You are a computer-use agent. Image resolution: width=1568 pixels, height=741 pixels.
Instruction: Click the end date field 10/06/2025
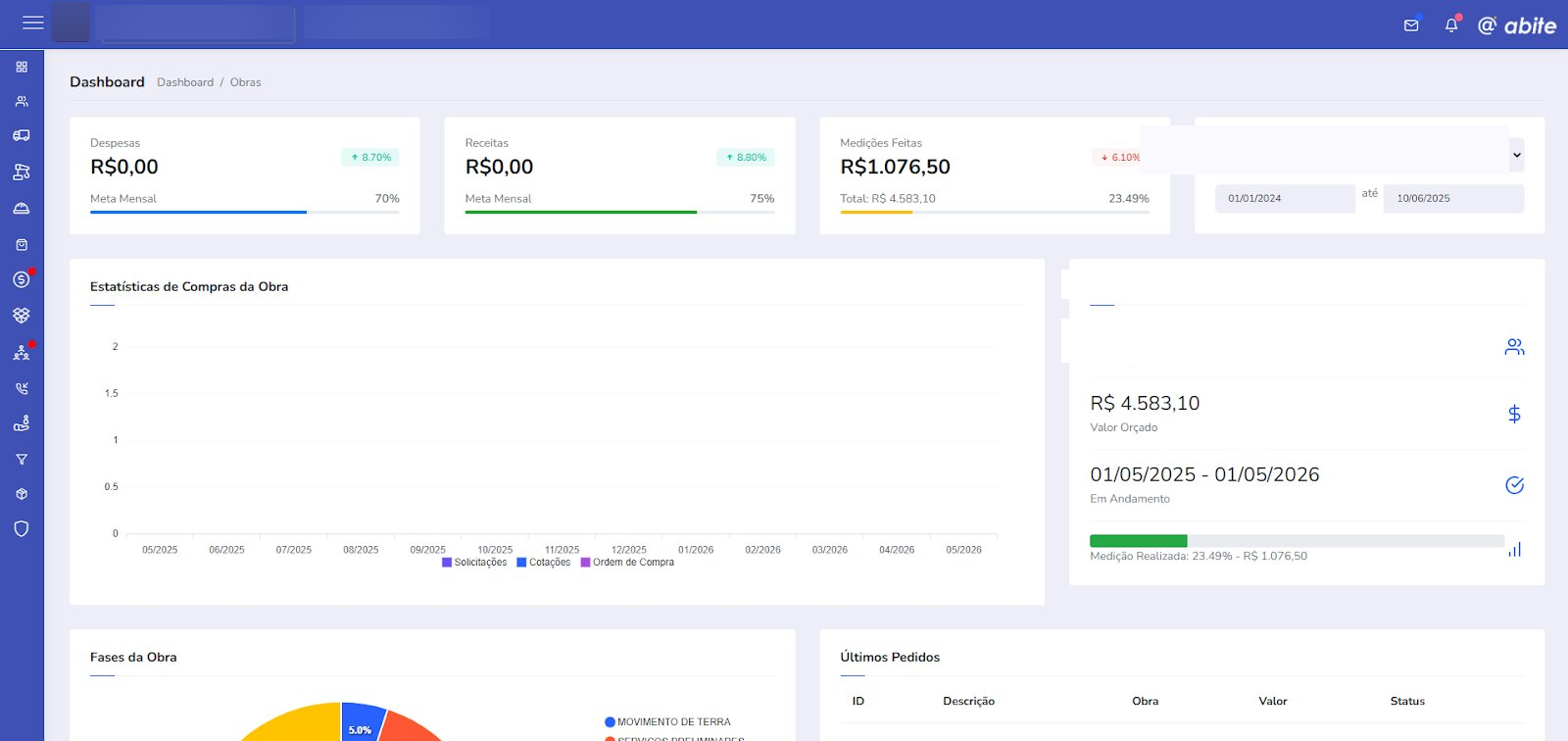pos(1453,198)
